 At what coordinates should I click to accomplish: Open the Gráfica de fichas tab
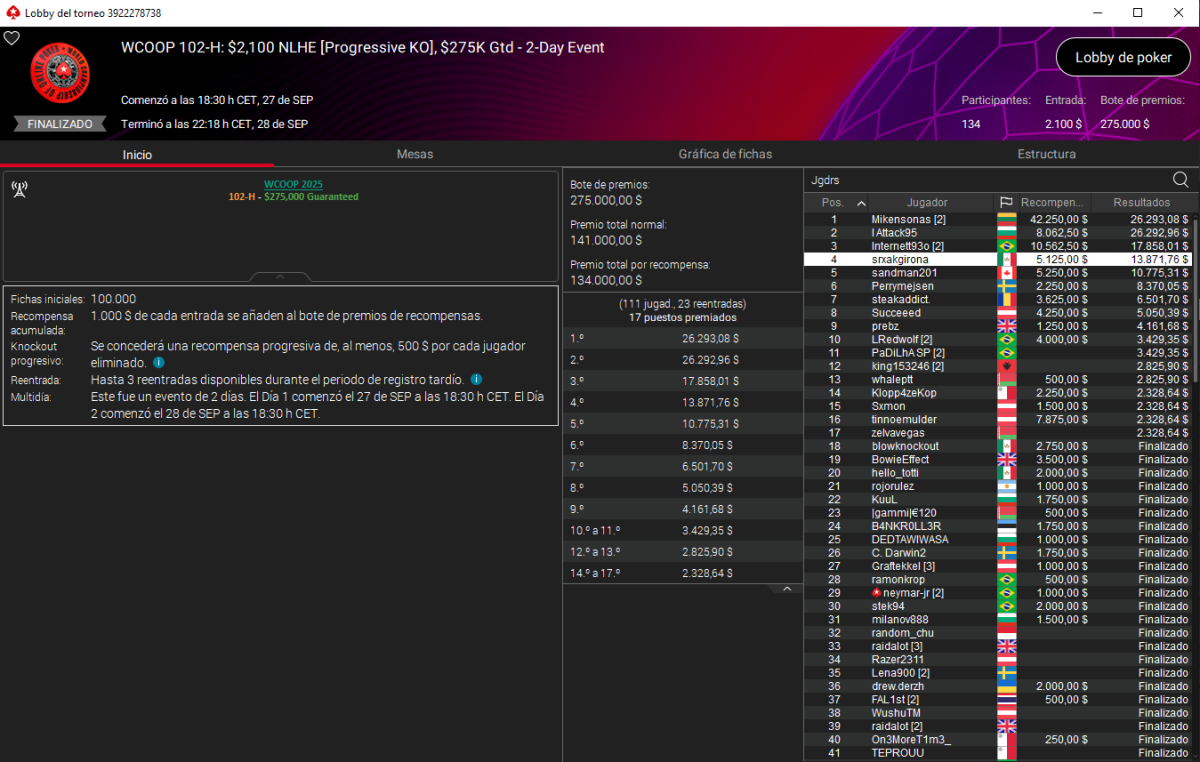[x=725, y=154]
